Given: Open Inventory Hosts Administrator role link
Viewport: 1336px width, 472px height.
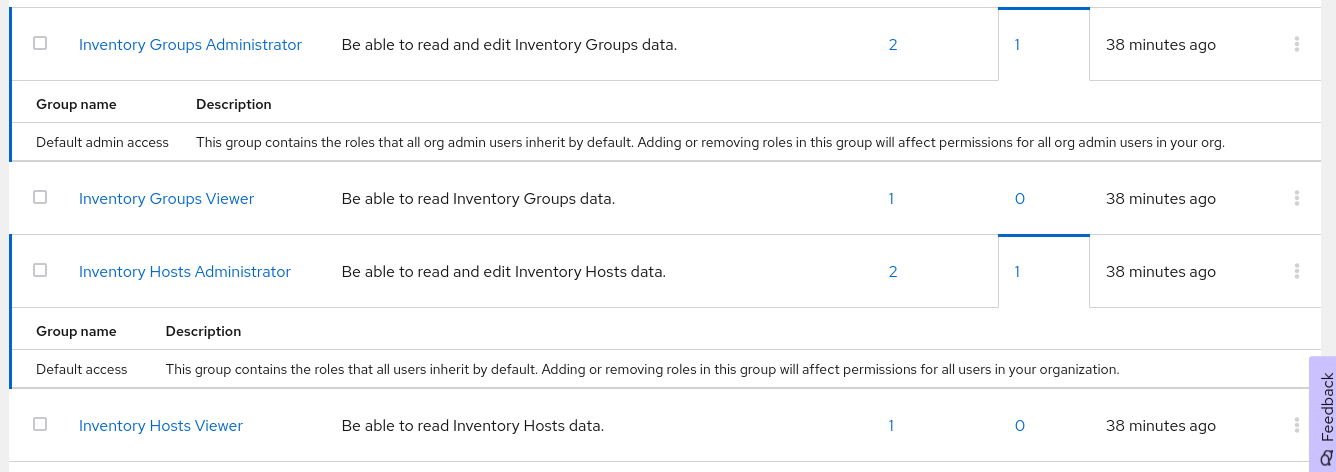Looking at the screenshot, I should (x=185, y=272).
